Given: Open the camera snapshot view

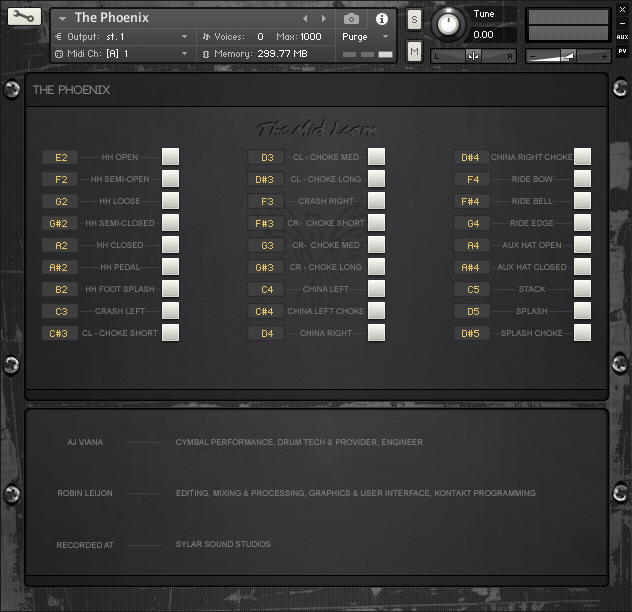Looking at the screenshot, I should (x=351, y=18).
